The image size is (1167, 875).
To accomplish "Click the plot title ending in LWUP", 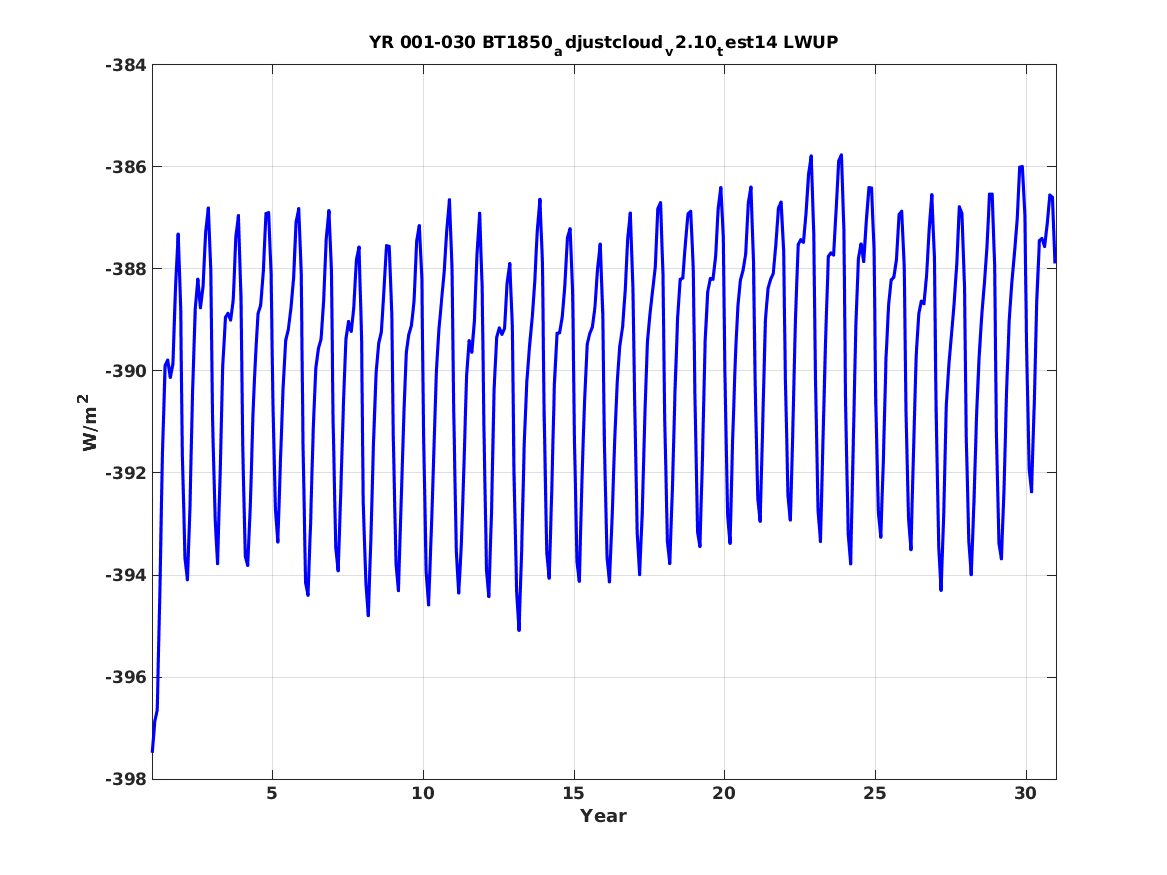I will point(604,43).
